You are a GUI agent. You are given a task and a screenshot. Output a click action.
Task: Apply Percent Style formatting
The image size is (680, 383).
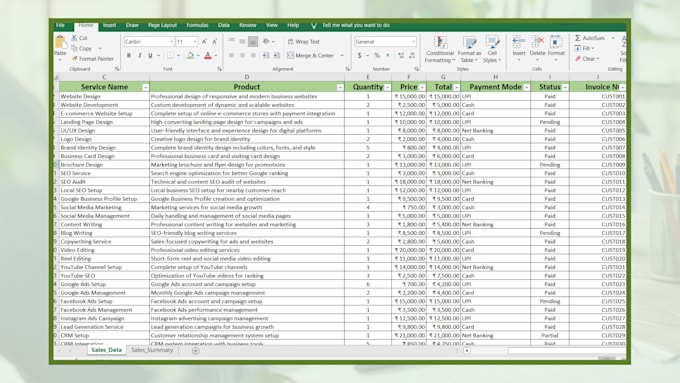pos(377,56)
